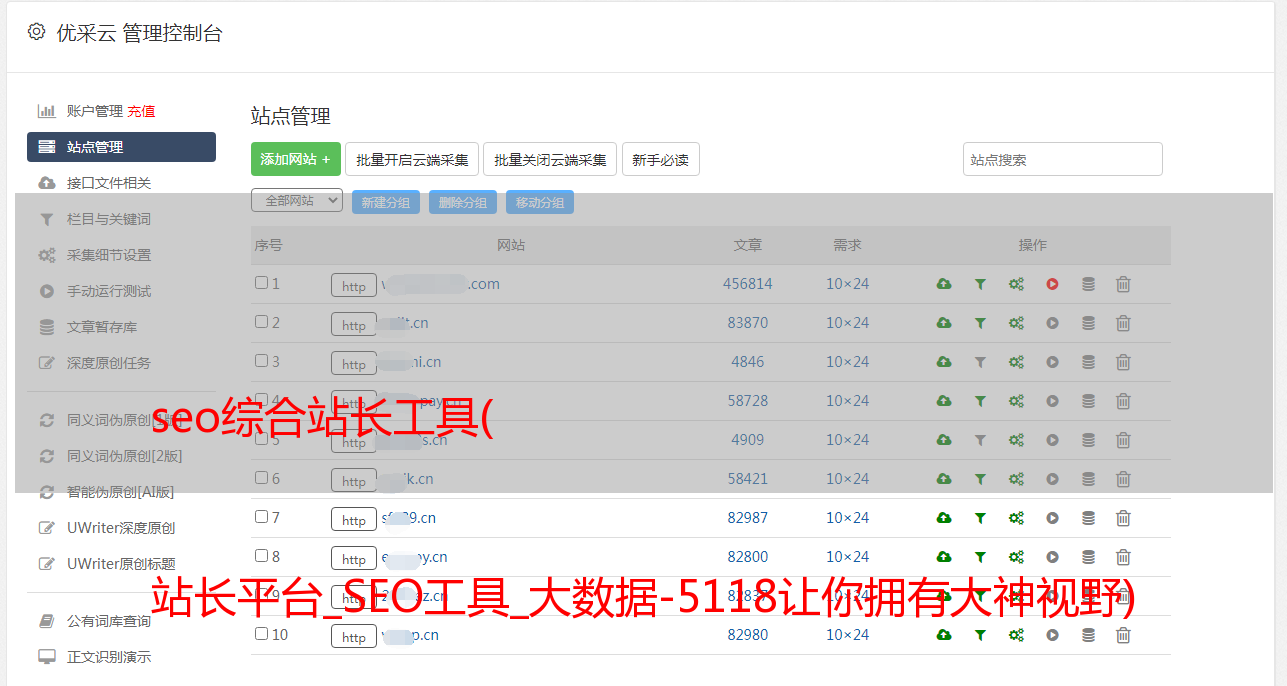This screenshot has width=1287, height=686.
Task: Open 正文识别演示 sidebar item
Action: pyautogui.click(x=109, y=657)
